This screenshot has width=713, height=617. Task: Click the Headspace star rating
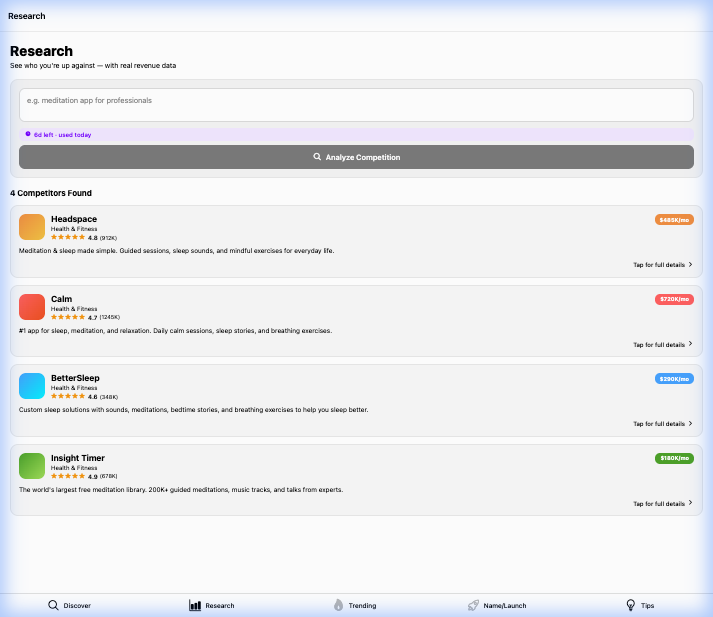click(68, 238)
